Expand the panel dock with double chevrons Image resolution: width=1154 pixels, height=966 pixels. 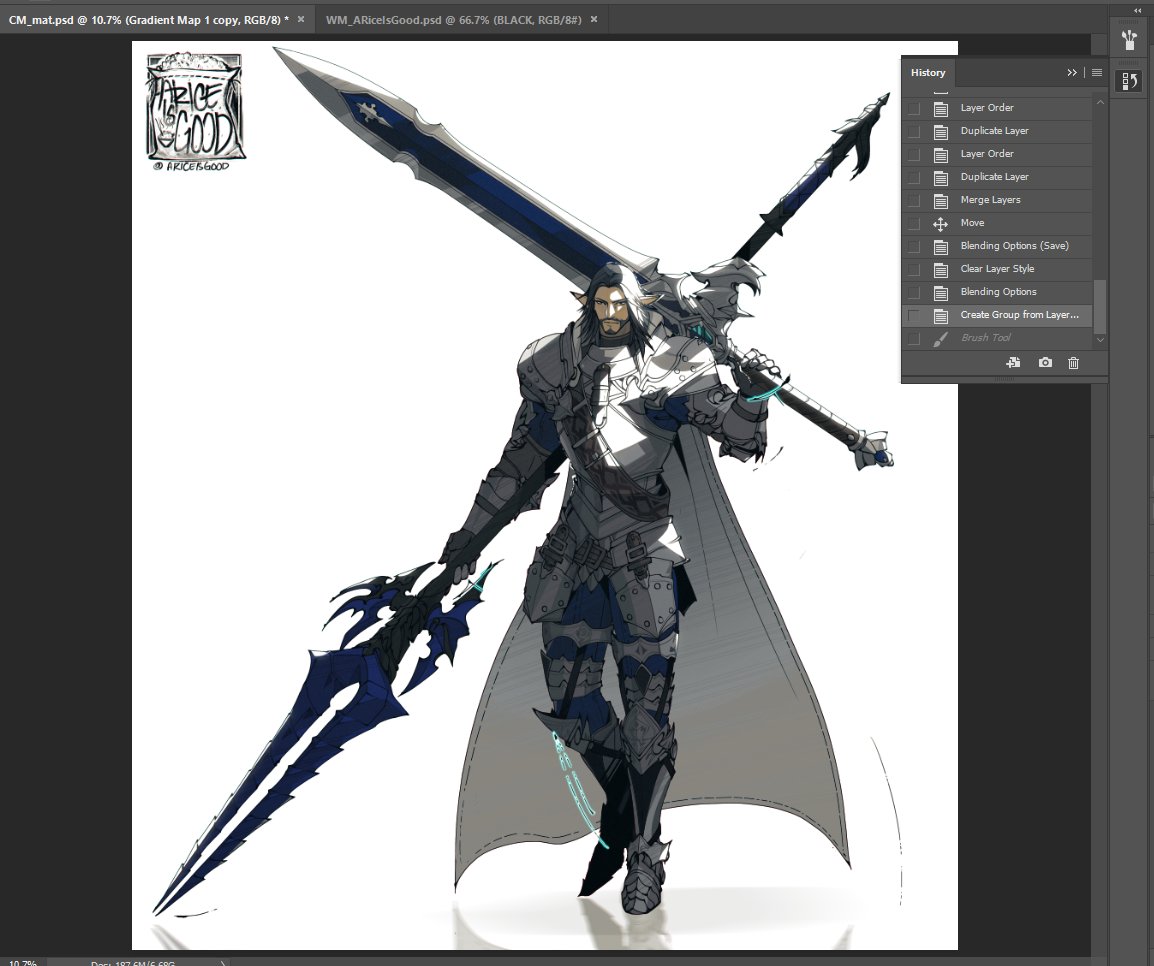pos(1137,10)
